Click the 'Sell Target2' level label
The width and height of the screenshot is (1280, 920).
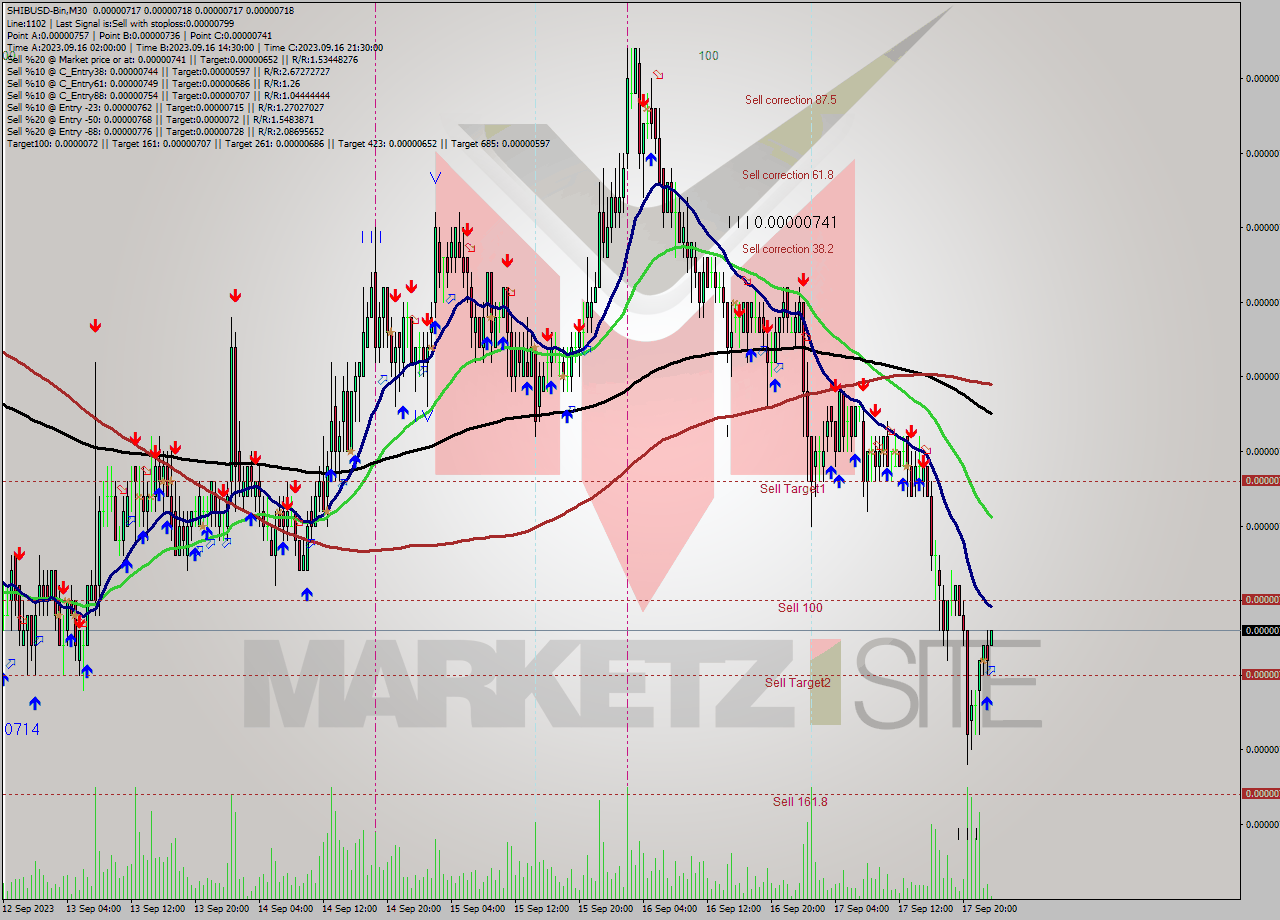point(797,682)
